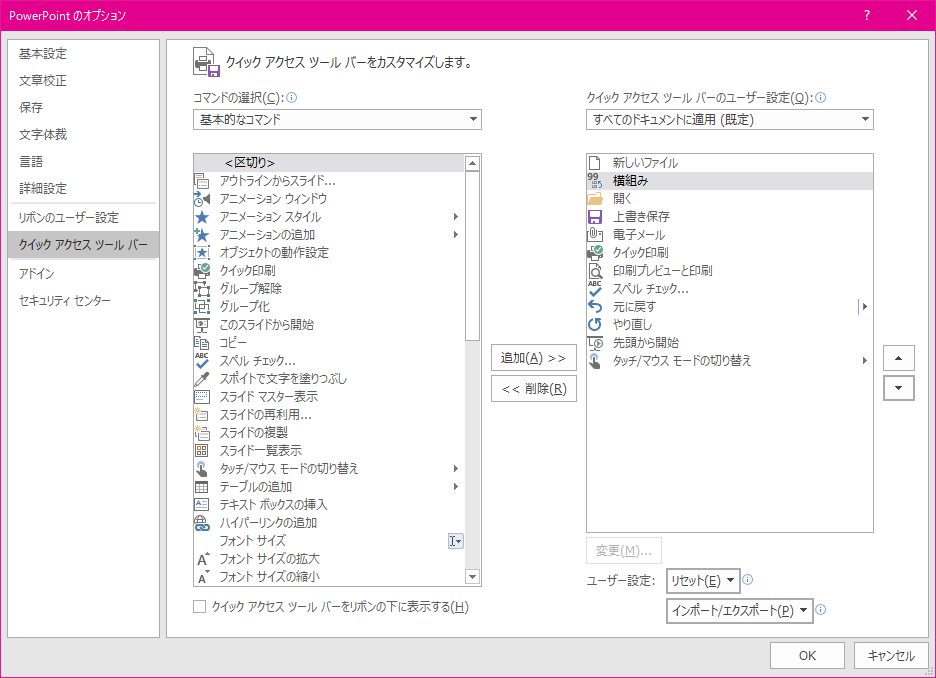Expand the アニメーションの追加 submenu arrow
This screenshot has width=936, height=678.
pyautogui.click(x=455, y=235)
